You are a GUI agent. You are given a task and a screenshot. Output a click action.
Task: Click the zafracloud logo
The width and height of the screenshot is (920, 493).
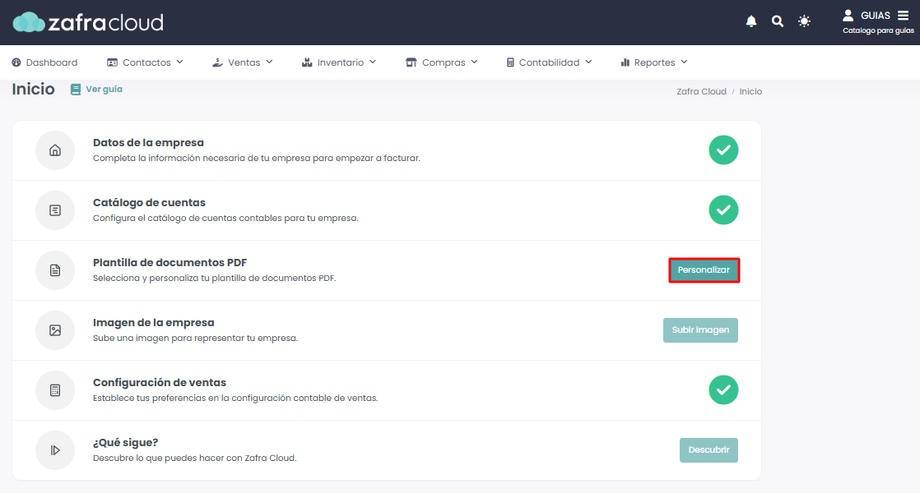tap(88, 22)
